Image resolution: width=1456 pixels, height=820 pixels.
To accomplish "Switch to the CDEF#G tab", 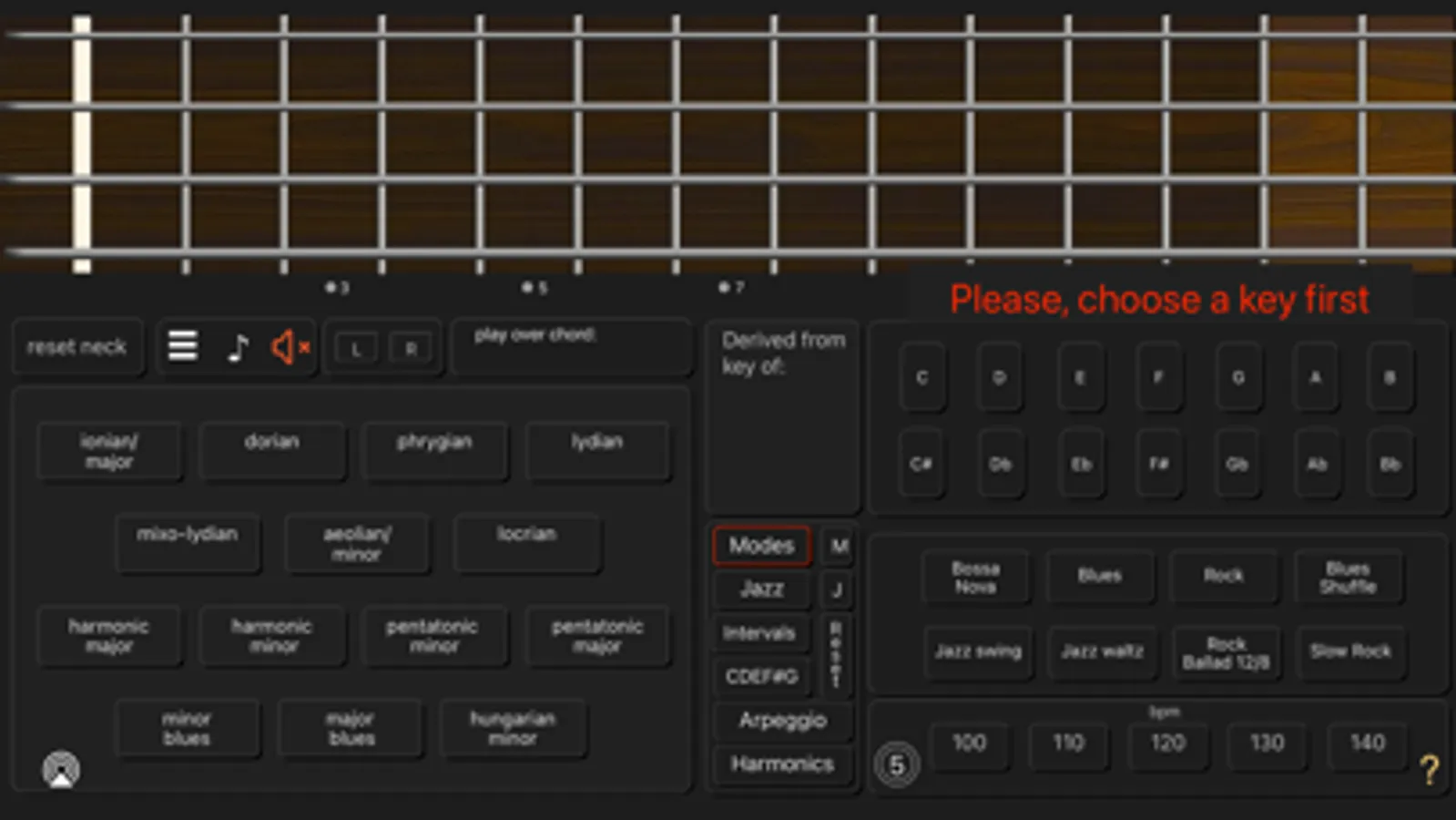I will pyautogui.click(x=761, y=677).
